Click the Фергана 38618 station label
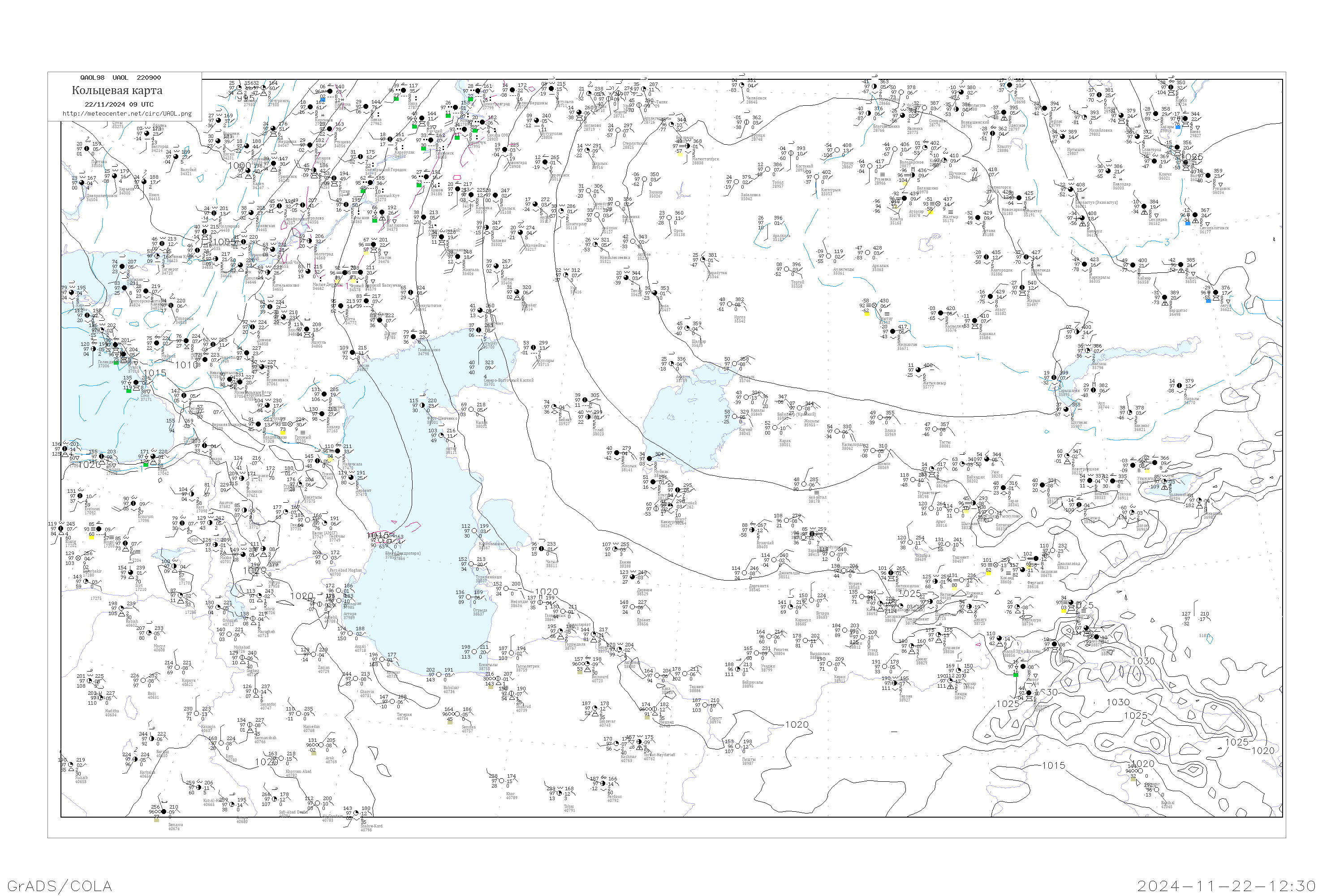 pyautogui.click(x=1035, y=585)
